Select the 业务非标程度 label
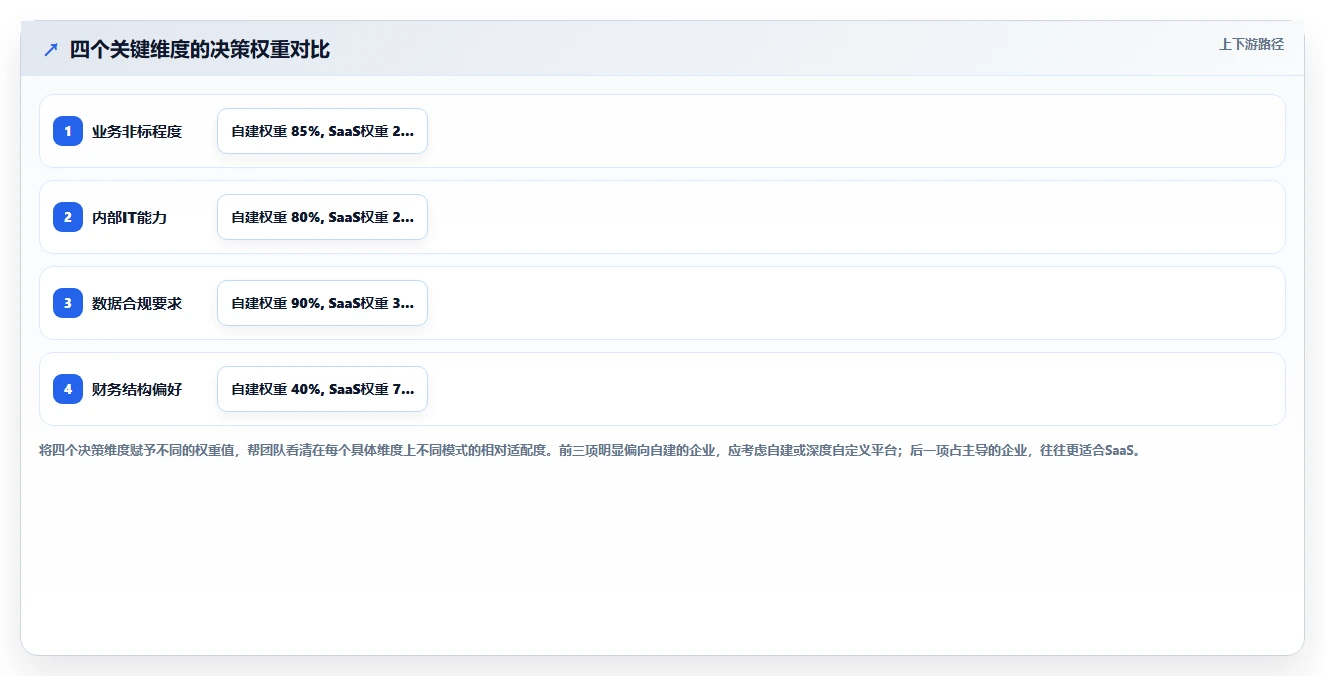The height and width of the screenshot is (676, 1325). pyautogui.click(x=137, y=131)
